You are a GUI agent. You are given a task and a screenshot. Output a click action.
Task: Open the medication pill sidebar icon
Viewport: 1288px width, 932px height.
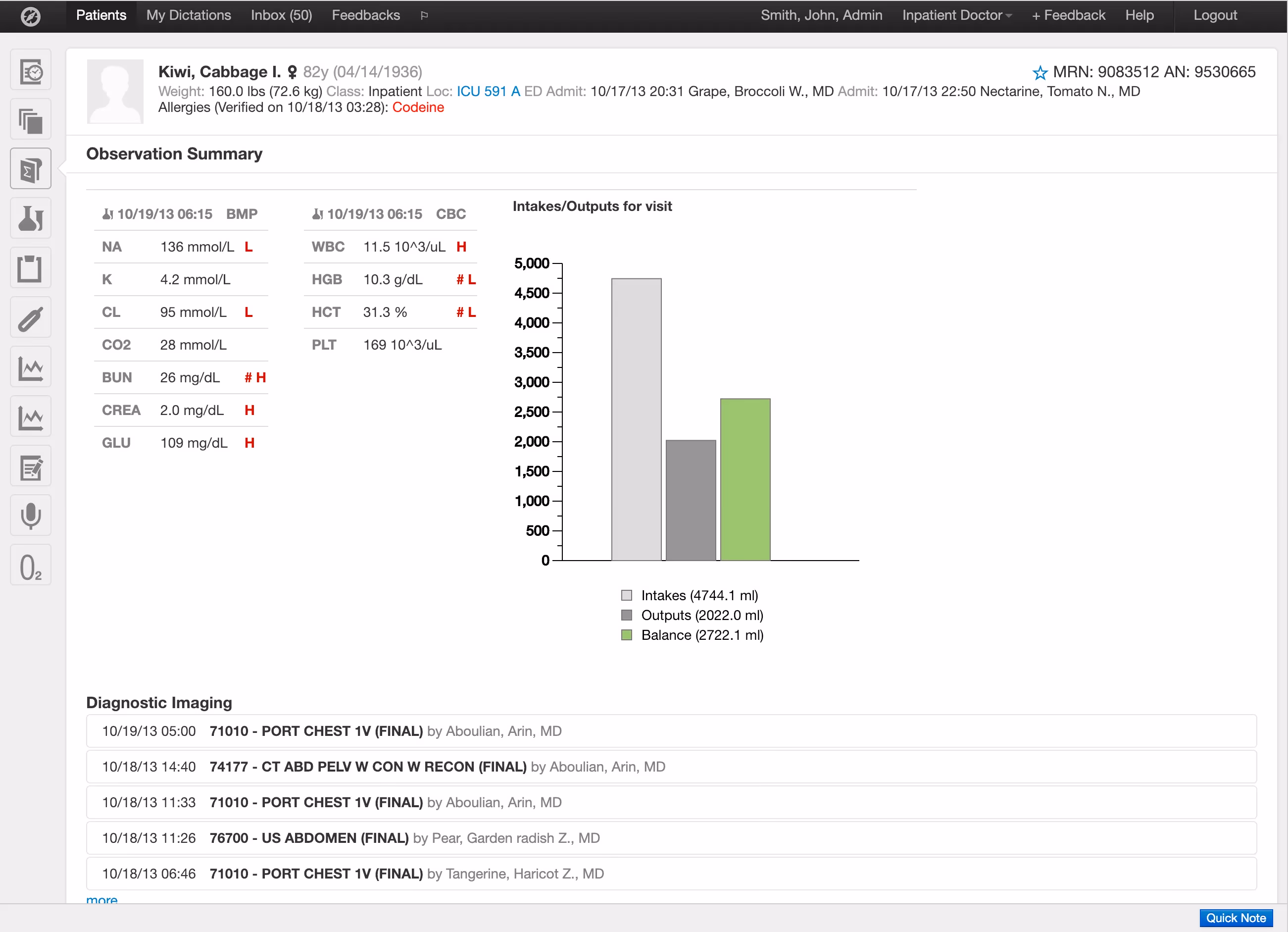tap(31, 317)
